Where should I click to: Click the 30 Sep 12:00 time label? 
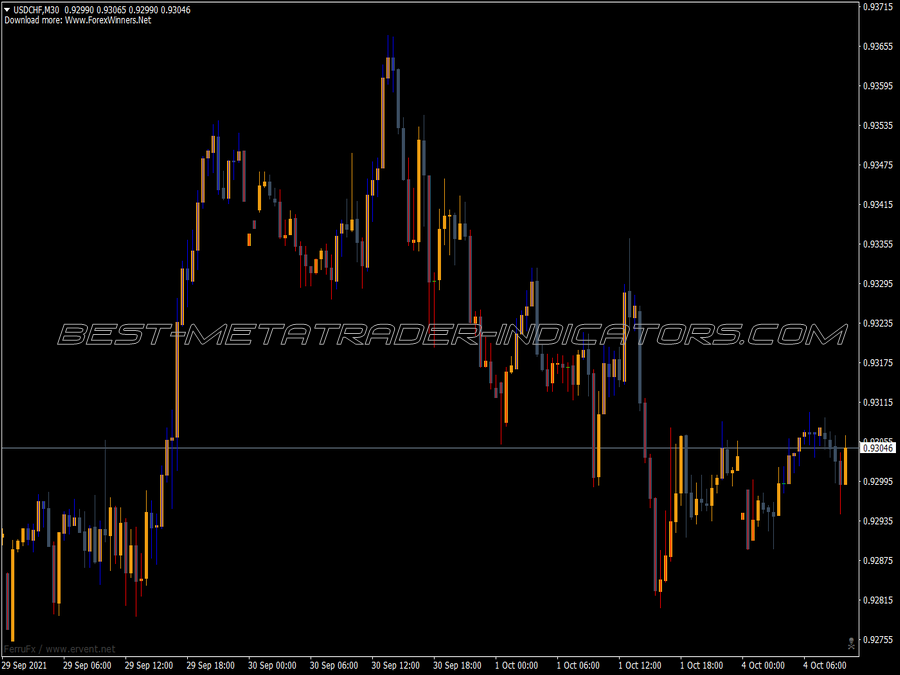(395, 666)
